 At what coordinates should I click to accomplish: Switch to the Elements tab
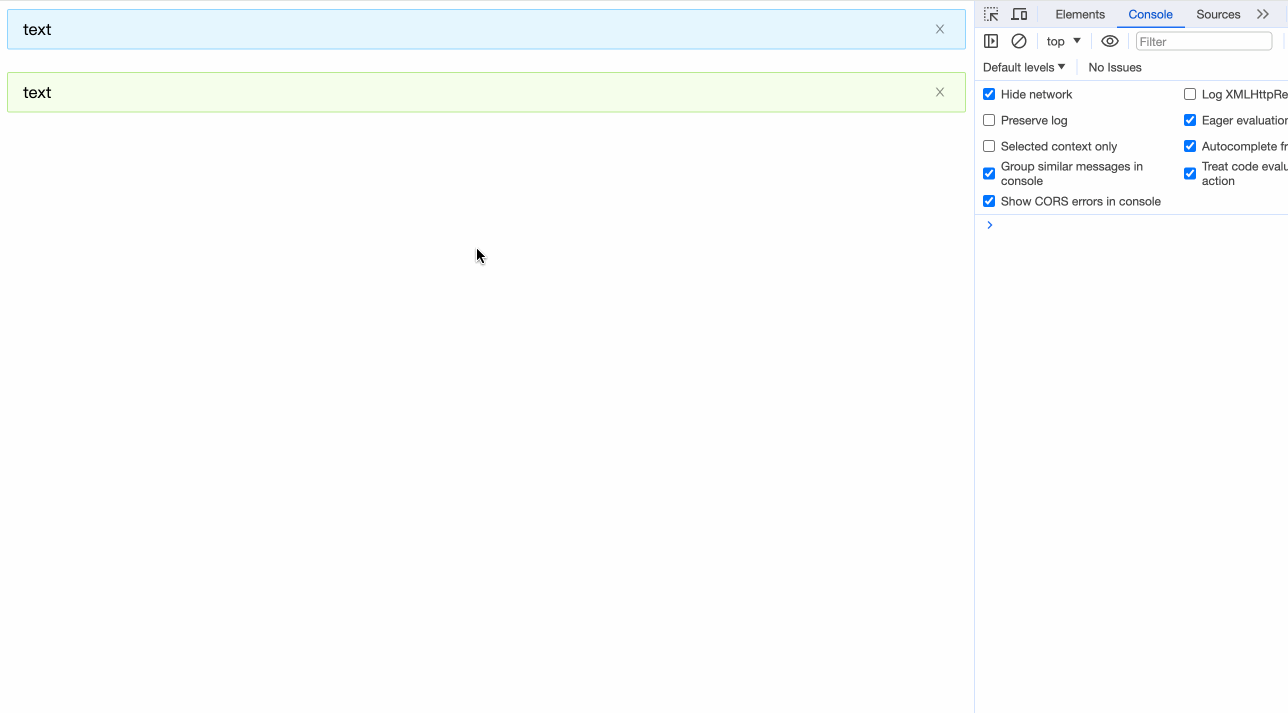pyautogui.click(x=1080, y=14)
